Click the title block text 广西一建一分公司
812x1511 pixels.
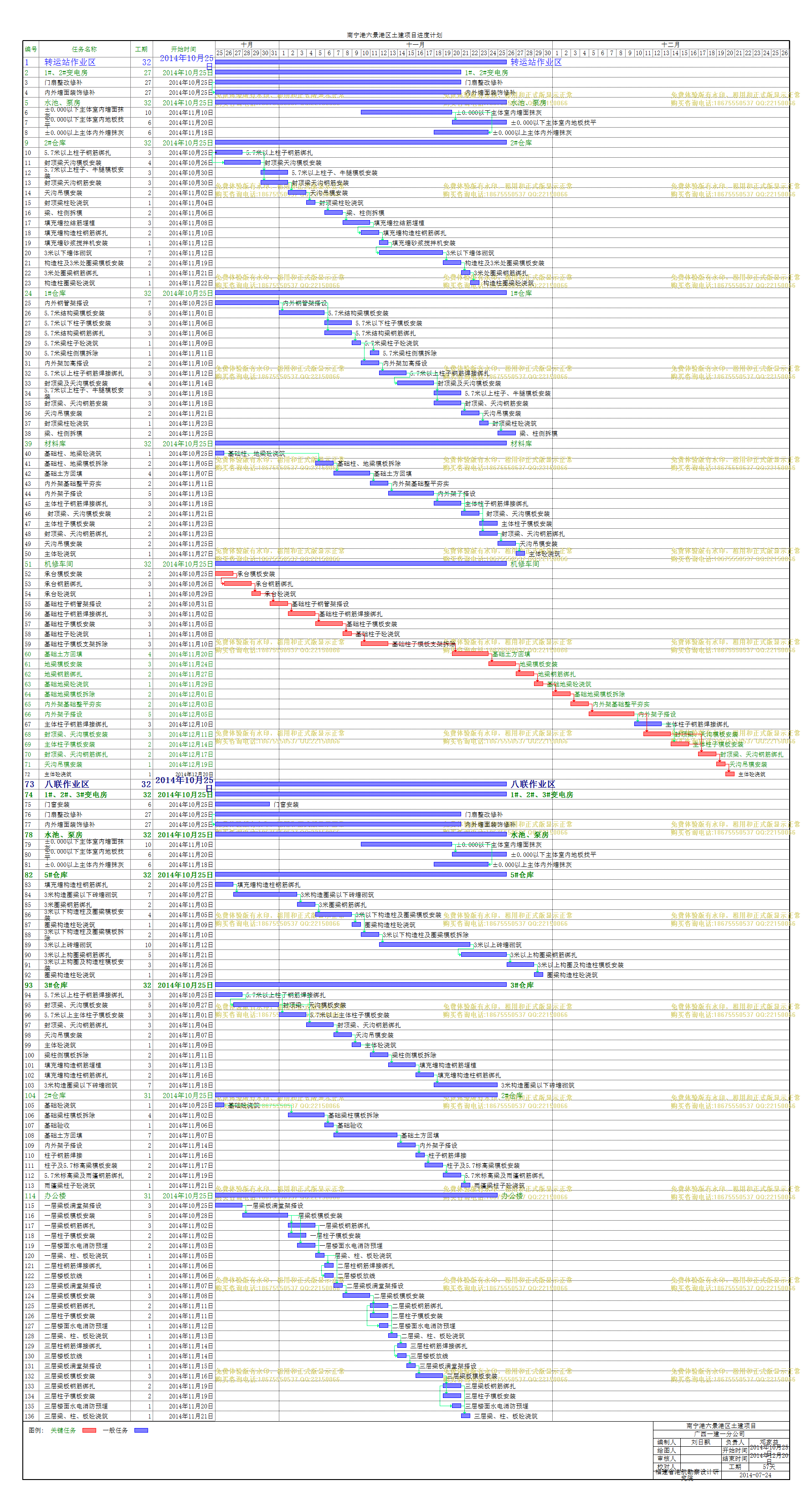pyautogui.click(x=720, y=1434)
